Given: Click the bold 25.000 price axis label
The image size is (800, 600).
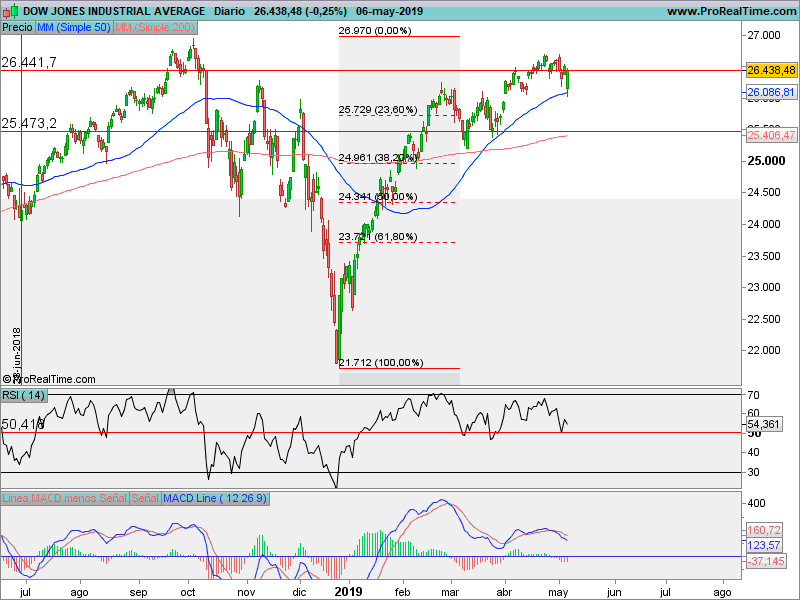Looking at the screenshot, I should tap(766, 161).
